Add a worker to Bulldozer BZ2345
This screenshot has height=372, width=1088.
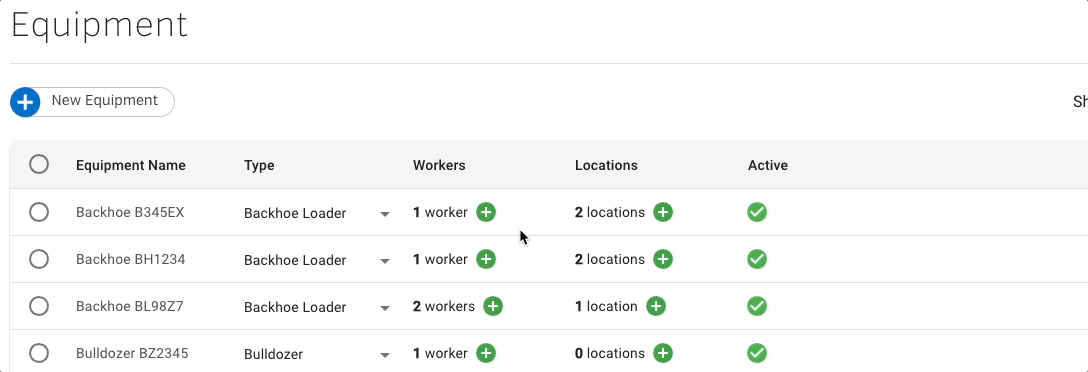click(x=486, y=353)
